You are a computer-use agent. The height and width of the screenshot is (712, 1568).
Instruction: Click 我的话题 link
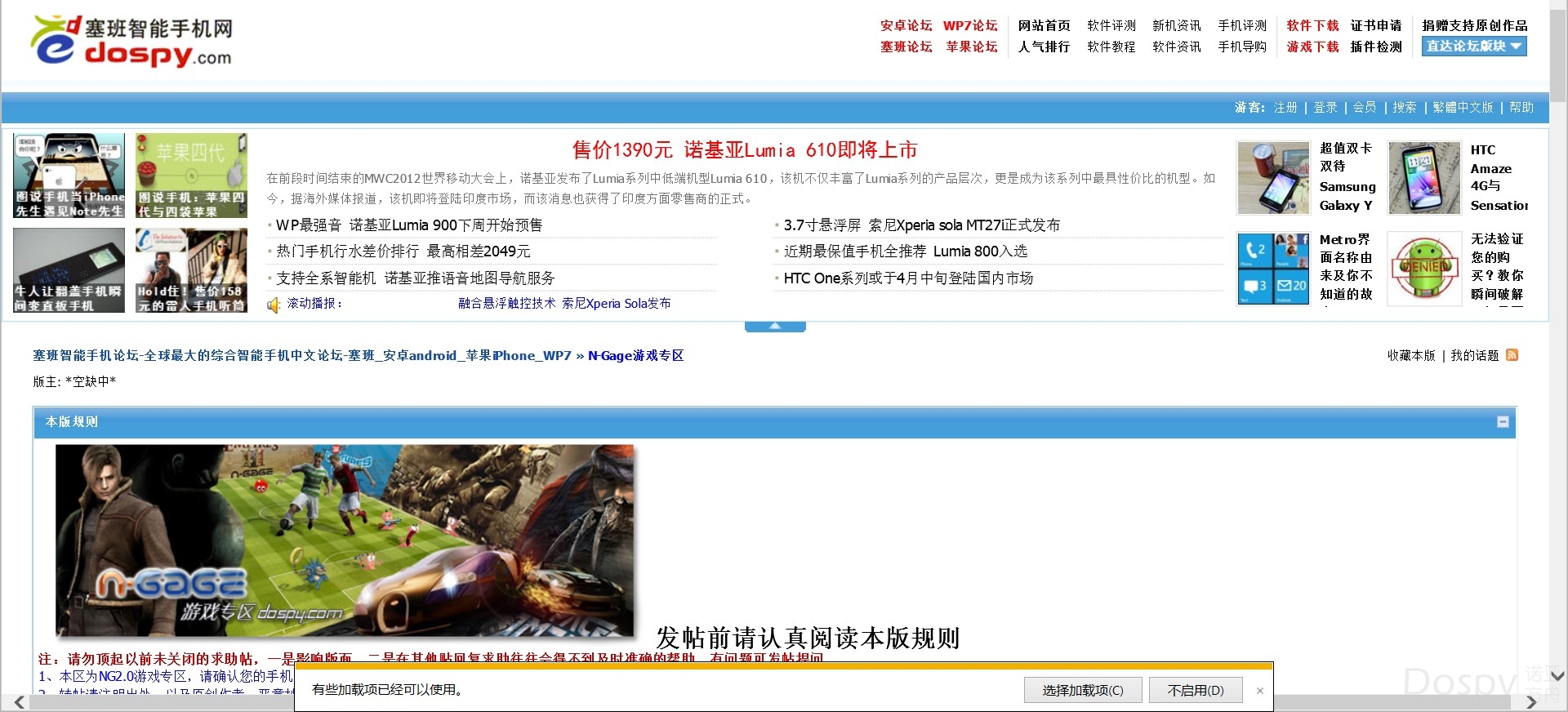pyautogui.click(x=1474, y=356)
